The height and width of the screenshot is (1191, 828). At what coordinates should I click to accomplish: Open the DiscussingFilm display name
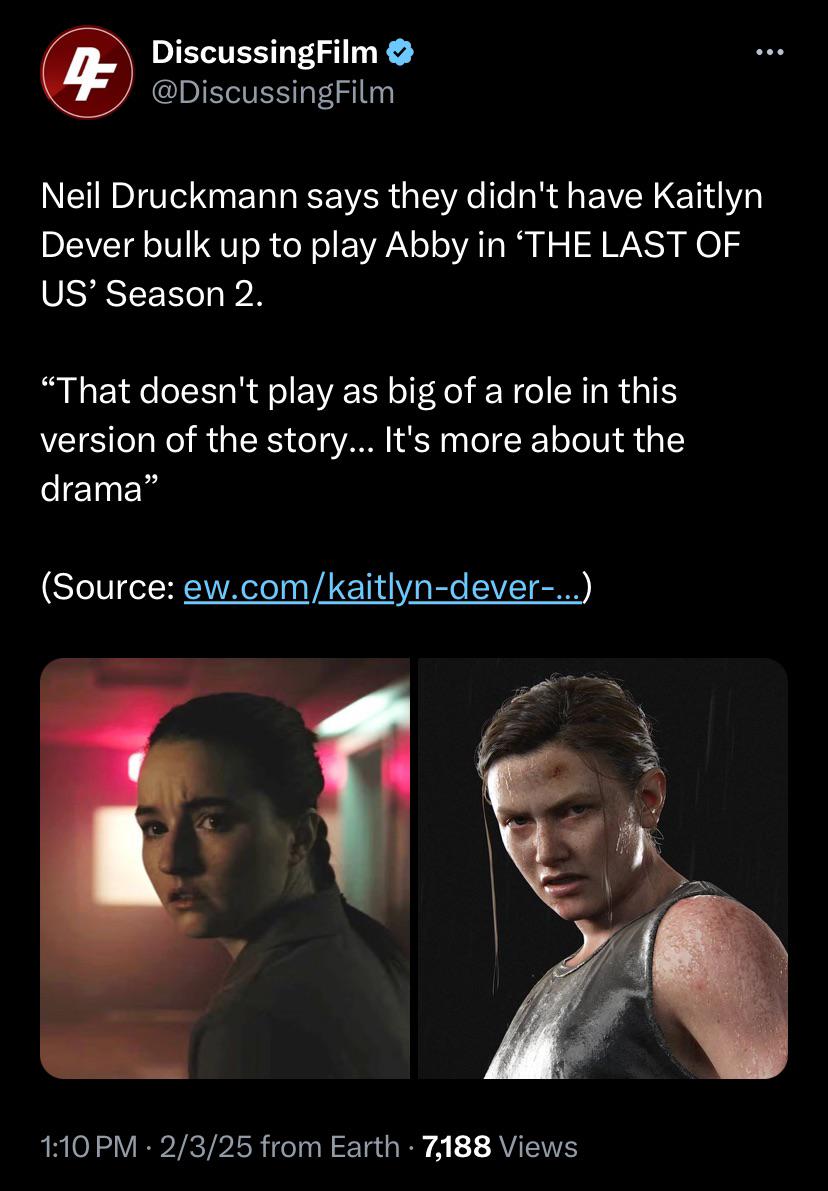click(x=264, y=52)
